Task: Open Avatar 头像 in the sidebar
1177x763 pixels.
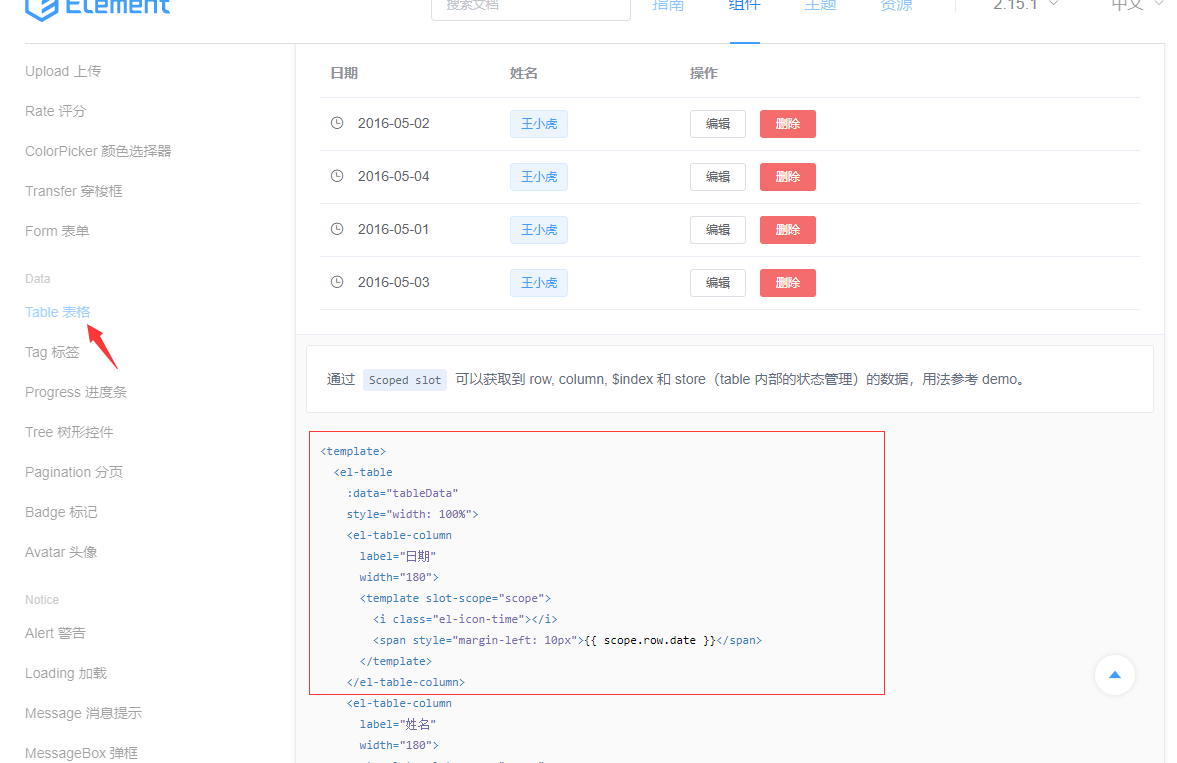Action: coord(61,552)
